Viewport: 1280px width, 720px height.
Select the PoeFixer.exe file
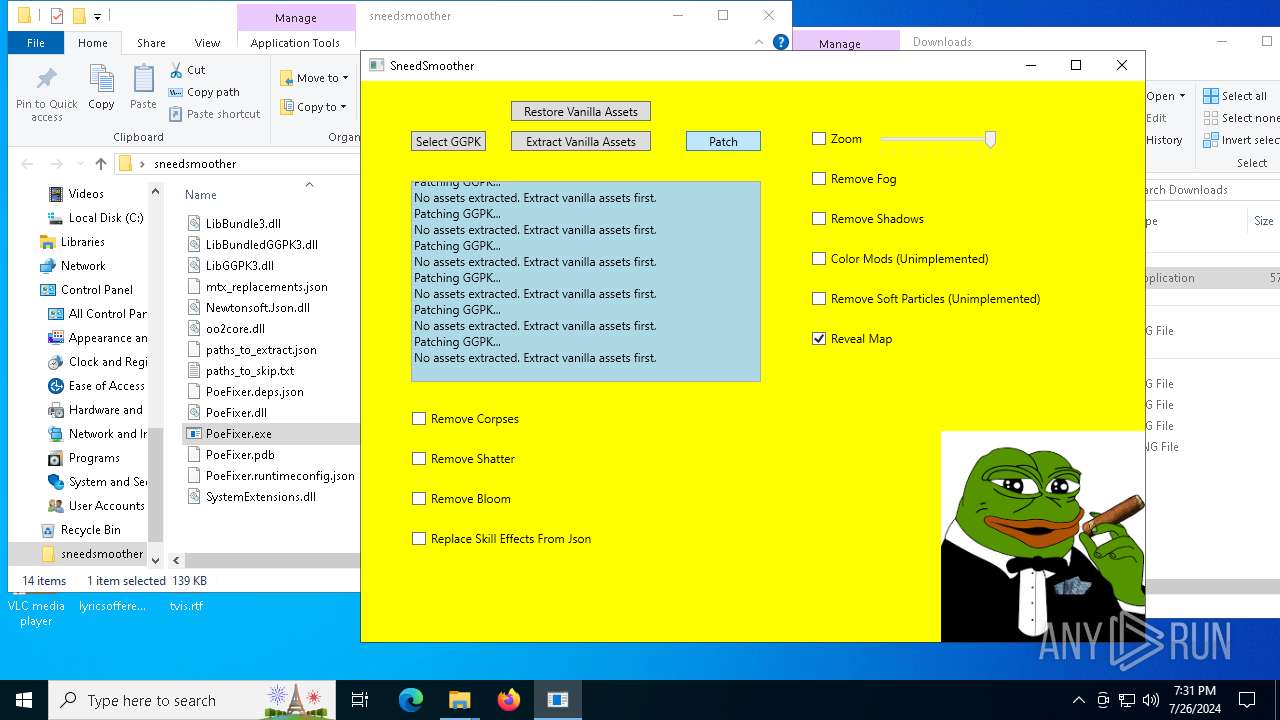229,433
